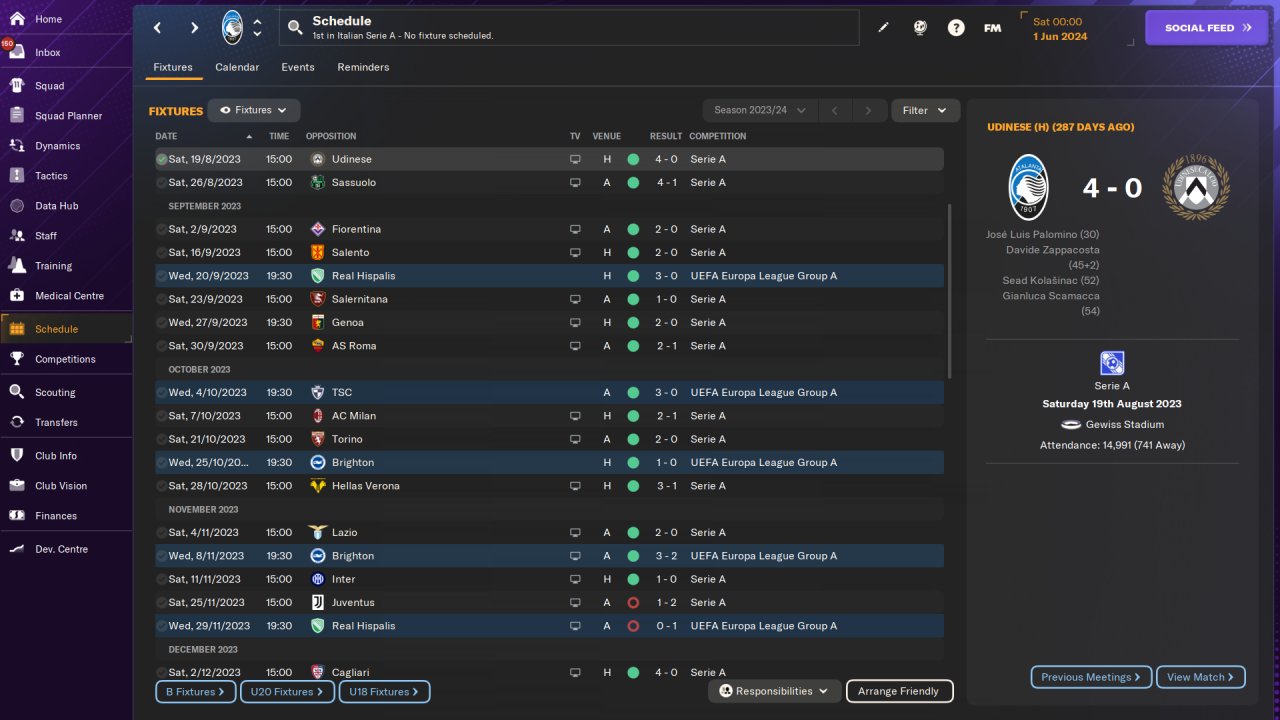Select the Inter opposition name

pyautogui.click(x=344, y=579)
